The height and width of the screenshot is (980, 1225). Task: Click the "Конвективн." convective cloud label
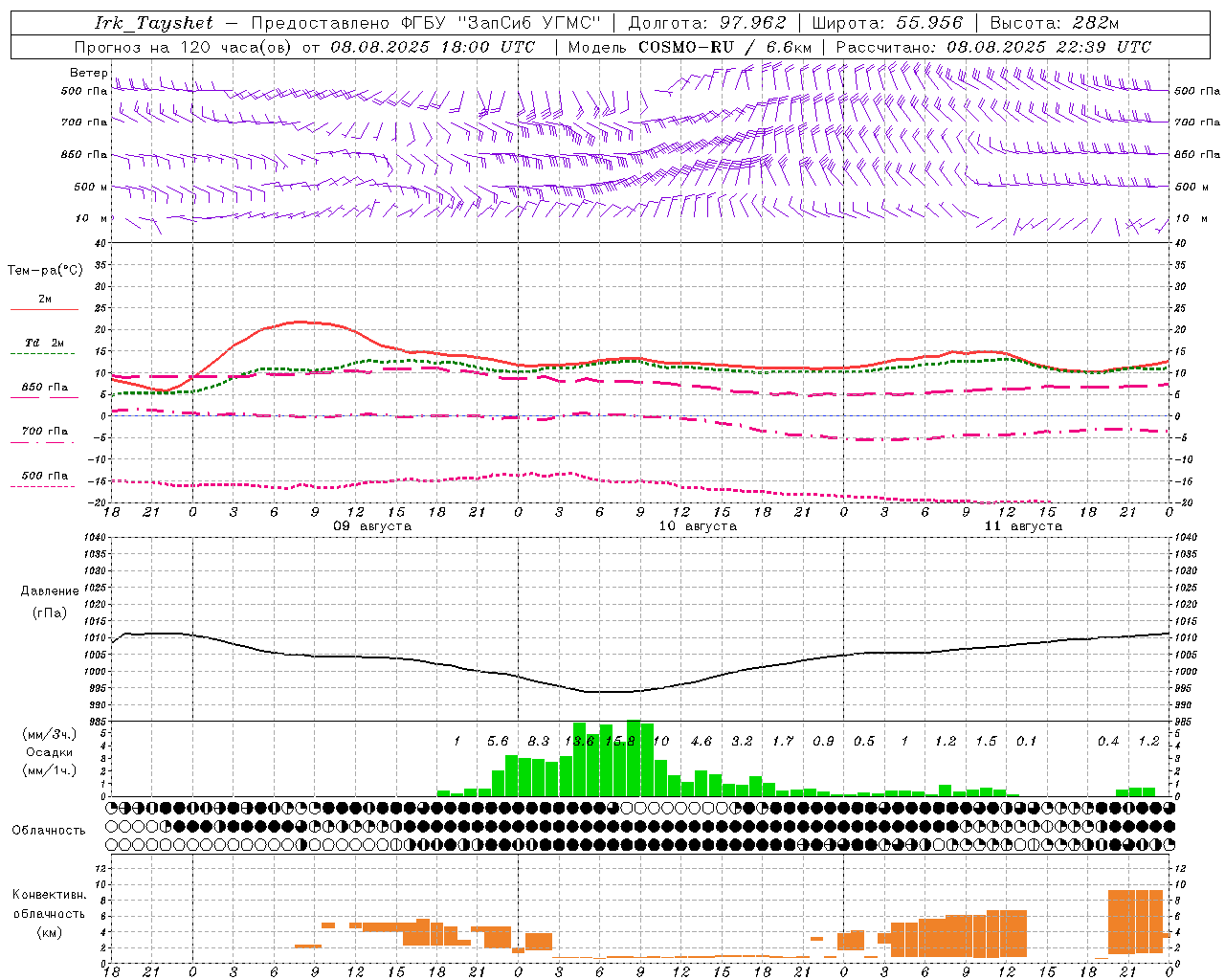(x=50, y=895)
